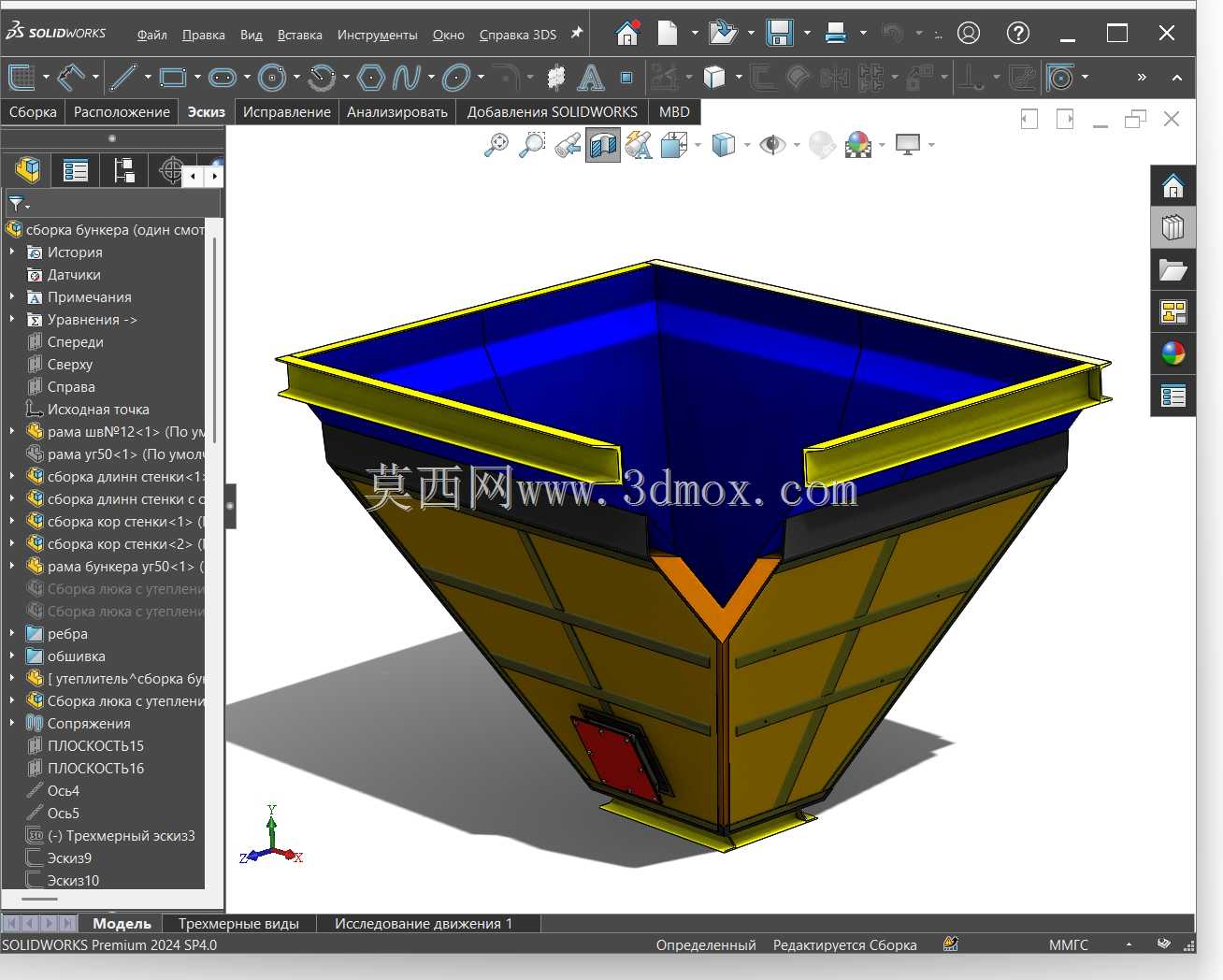Open the ConfigurationManager tab
Screen dimensions: 1223x980
pos(123,170)
